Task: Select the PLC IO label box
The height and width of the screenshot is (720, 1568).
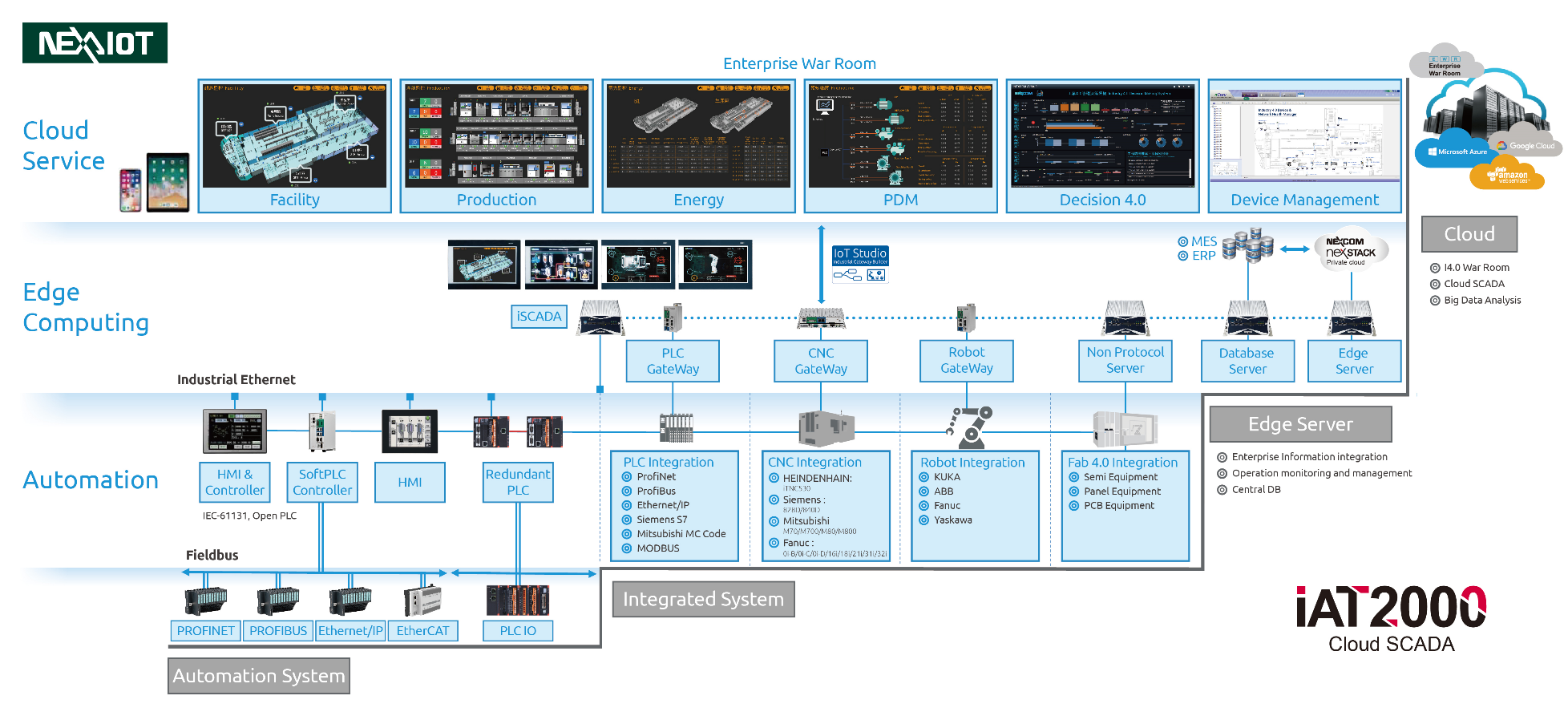Action: [x=518, y=631]
